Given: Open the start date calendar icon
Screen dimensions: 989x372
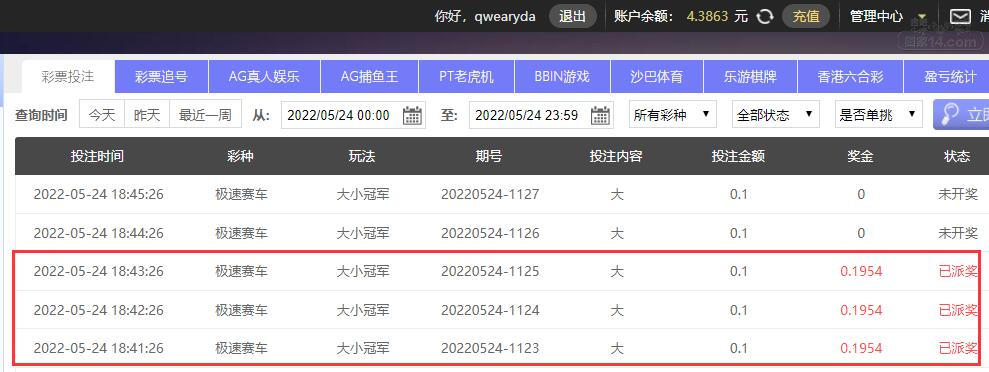Looking at the screenshot, I should point(413,115).
